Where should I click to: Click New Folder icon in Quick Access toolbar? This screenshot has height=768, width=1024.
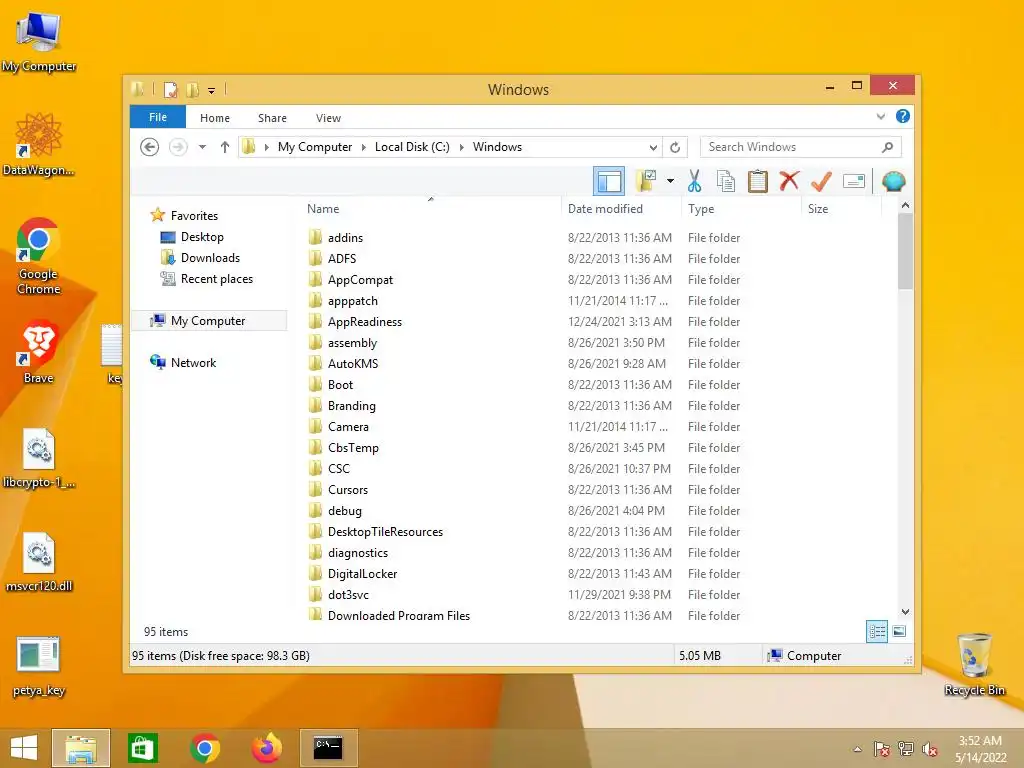(x=193, y=89)
